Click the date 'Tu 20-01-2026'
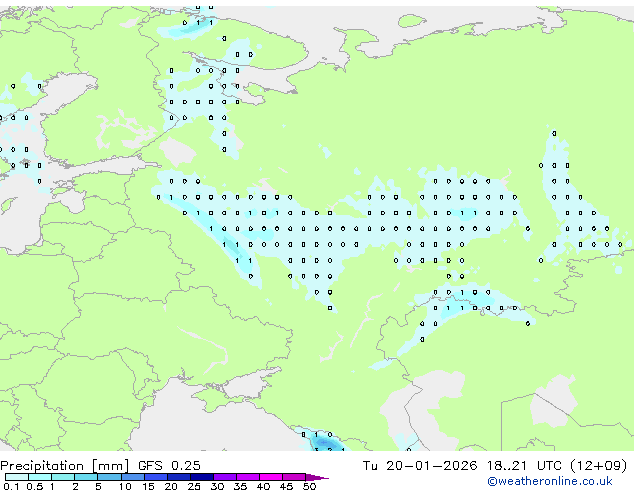 [420, 466]
